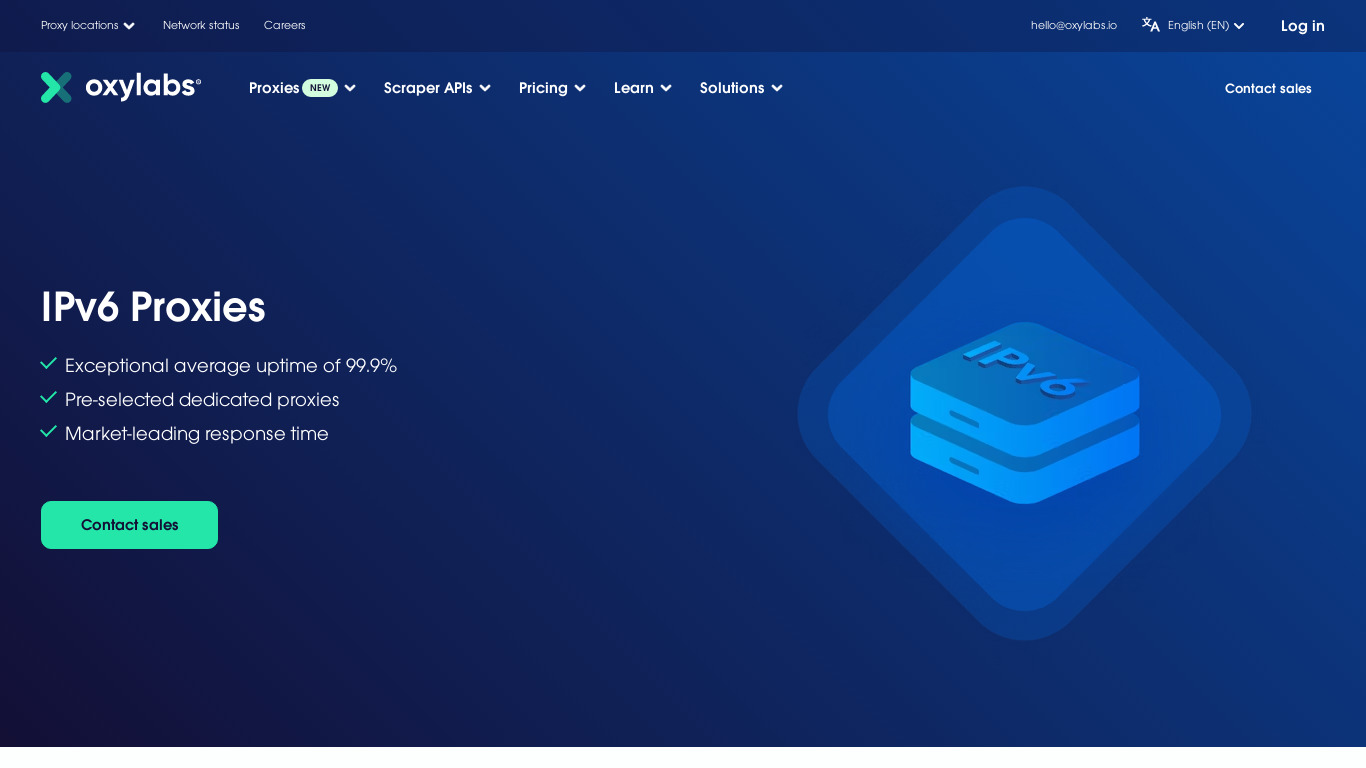Screen dimensions: 1366x768
Task: Go to the Careers page
Action: [285, 25]
